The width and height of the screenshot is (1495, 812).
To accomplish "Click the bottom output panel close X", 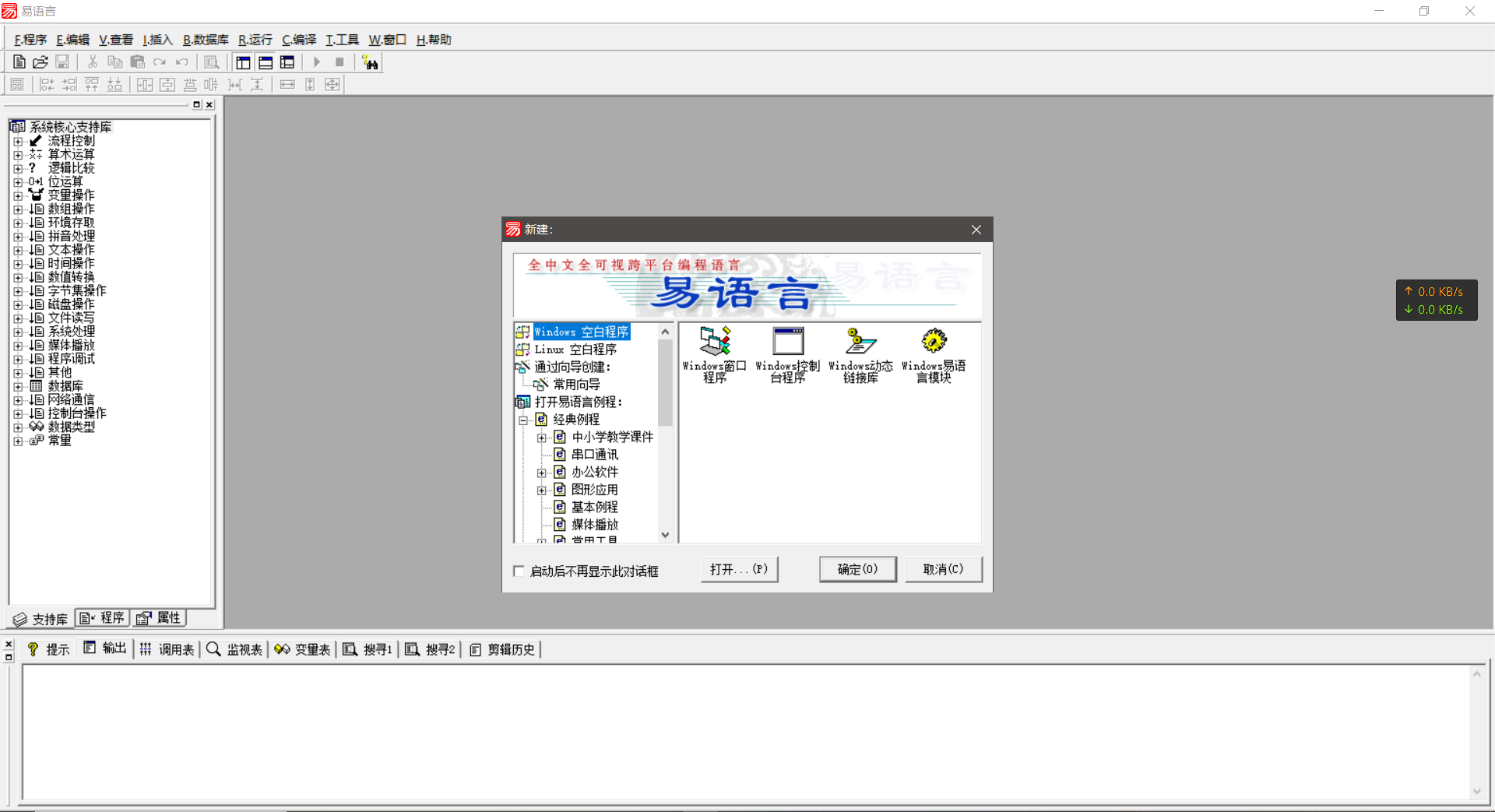I will pyautogui.click(x=9, y=645).
